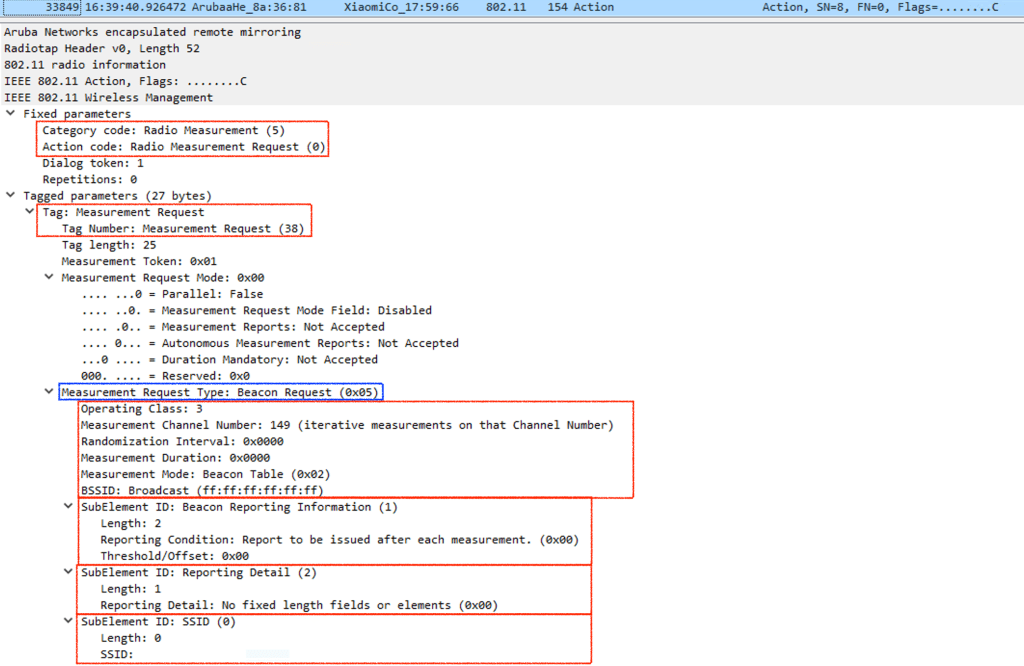Screen dimensions: 1024x666
Task: Collapse the Fixed parameters tree node
Action: coord(10,114)
